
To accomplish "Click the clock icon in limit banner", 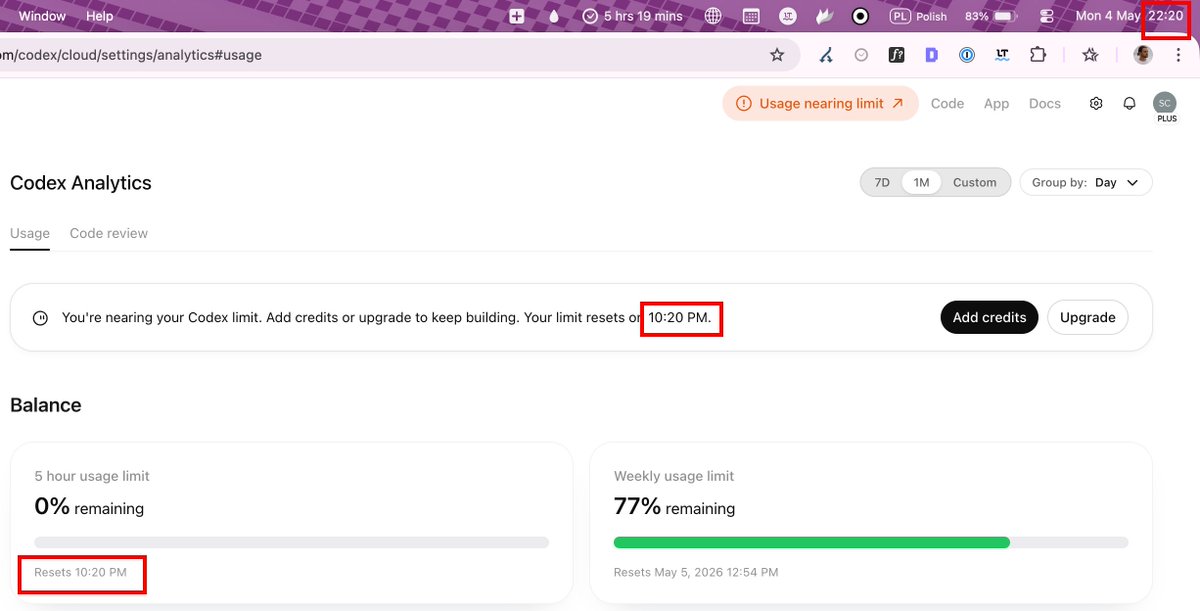I will point(40,318).
